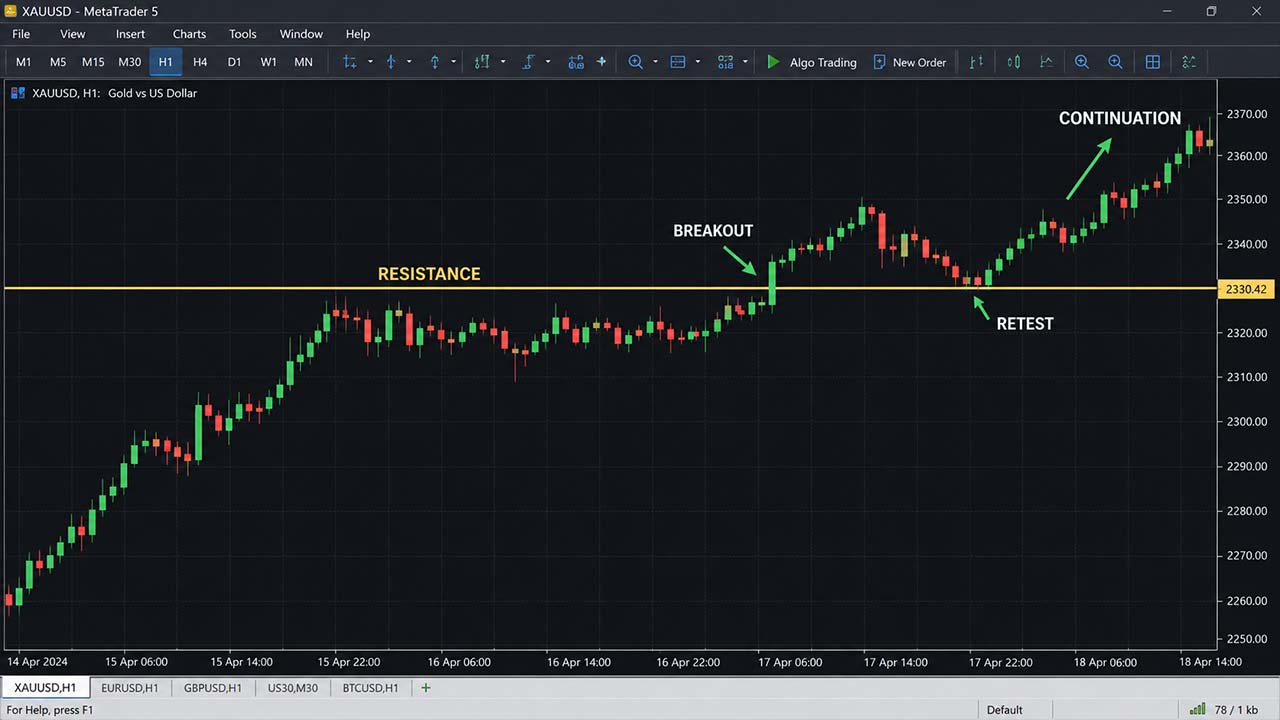This screenshot has height=720, width=1280.
Task: Click the 2330.42 price level label
Action: coord(1245,289)
